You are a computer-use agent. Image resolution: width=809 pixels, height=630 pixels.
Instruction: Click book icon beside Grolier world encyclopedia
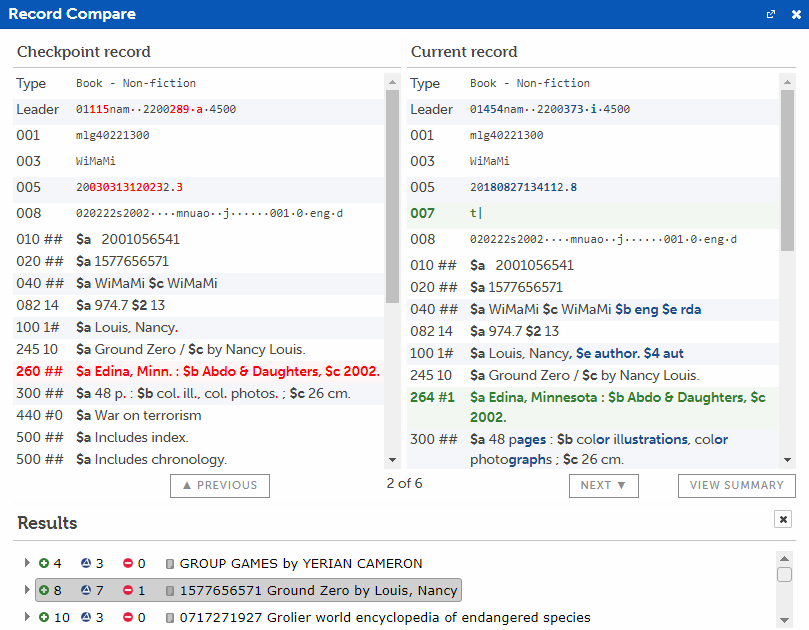pyautogui.click(x=170, y=618)
